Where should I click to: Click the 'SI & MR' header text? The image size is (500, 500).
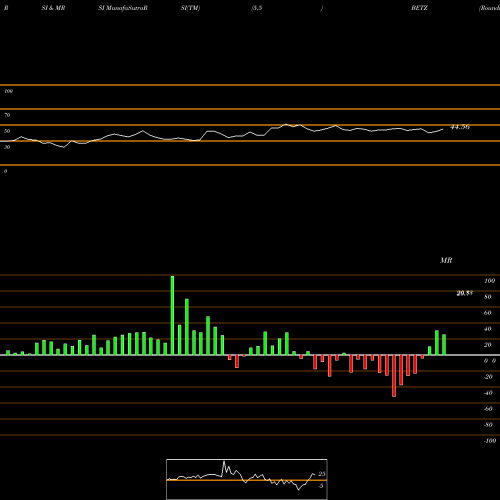pos(53,8)
